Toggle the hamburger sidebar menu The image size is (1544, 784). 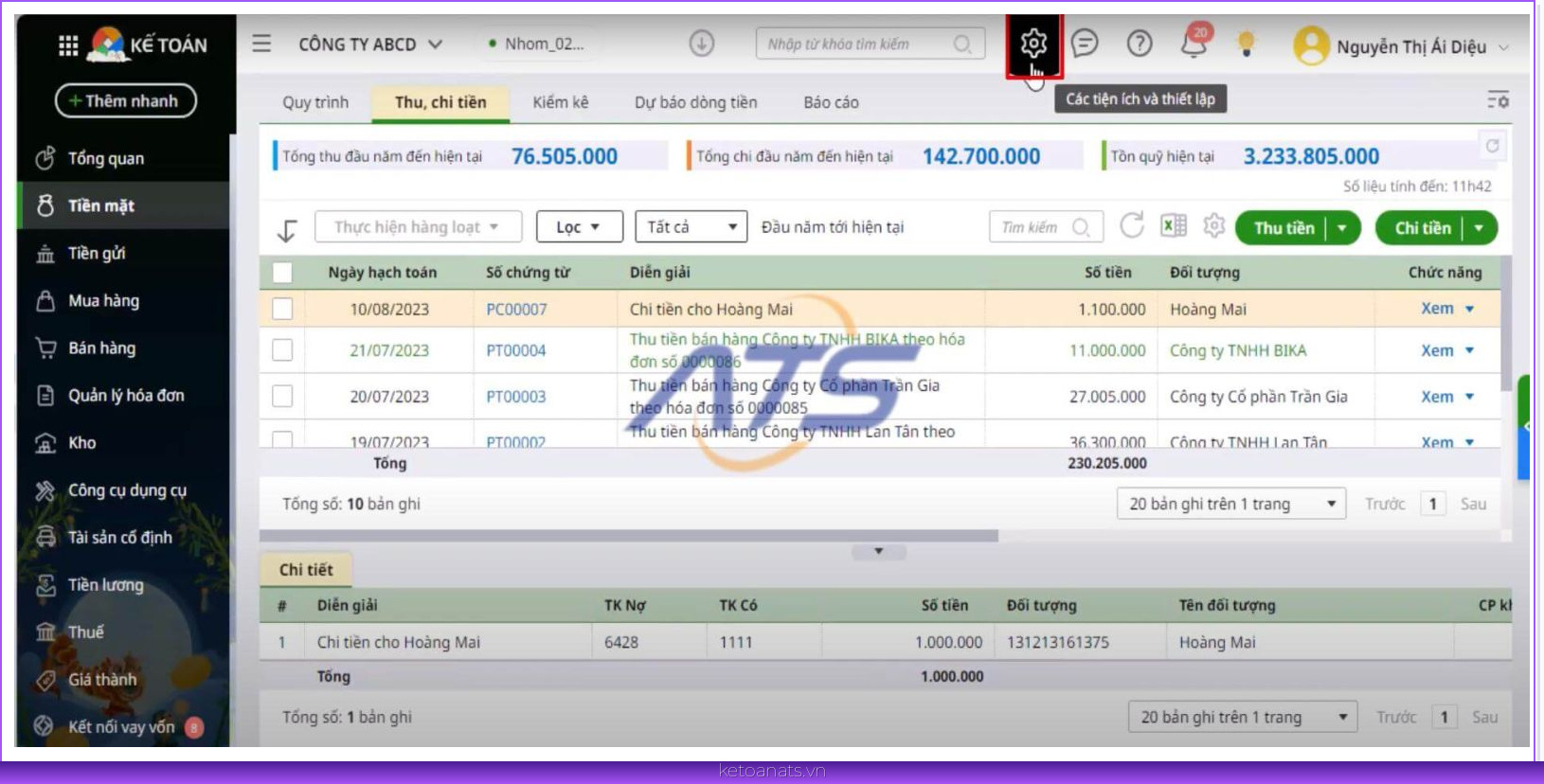pos(261,44)
